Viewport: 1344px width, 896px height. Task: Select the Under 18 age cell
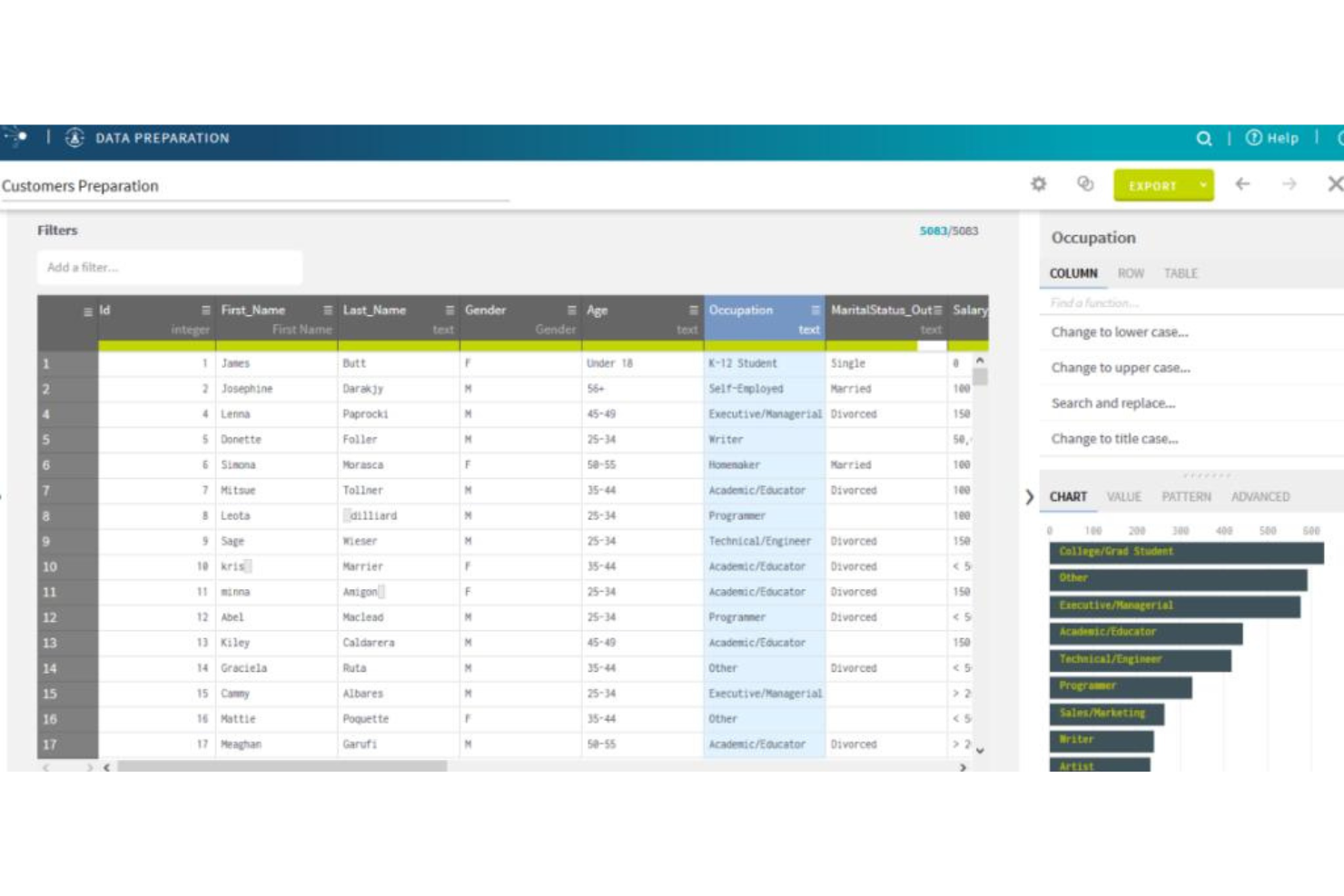(x=642, y=363)
